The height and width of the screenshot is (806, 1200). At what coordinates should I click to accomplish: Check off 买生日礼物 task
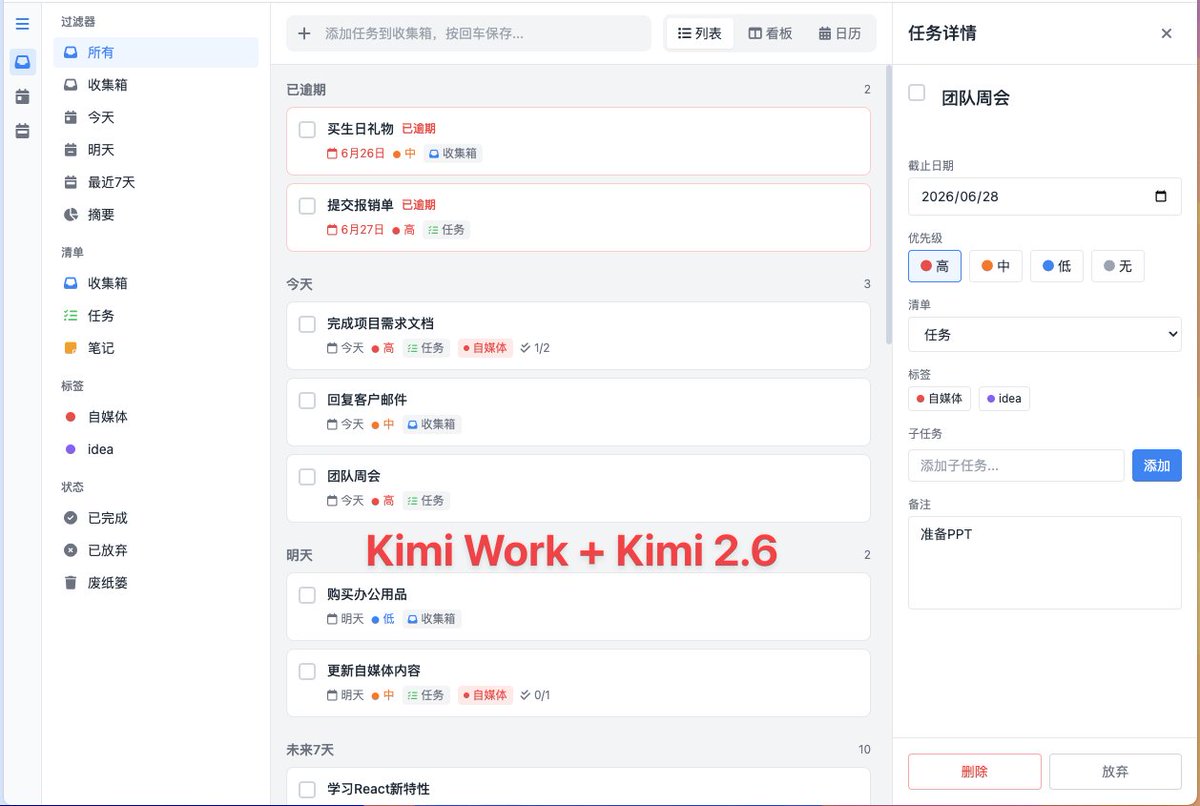click(307, 130)
